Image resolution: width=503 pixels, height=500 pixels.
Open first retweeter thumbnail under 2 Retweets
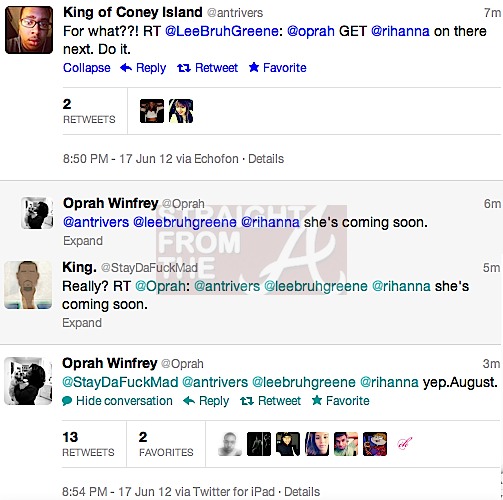(152, 111)
